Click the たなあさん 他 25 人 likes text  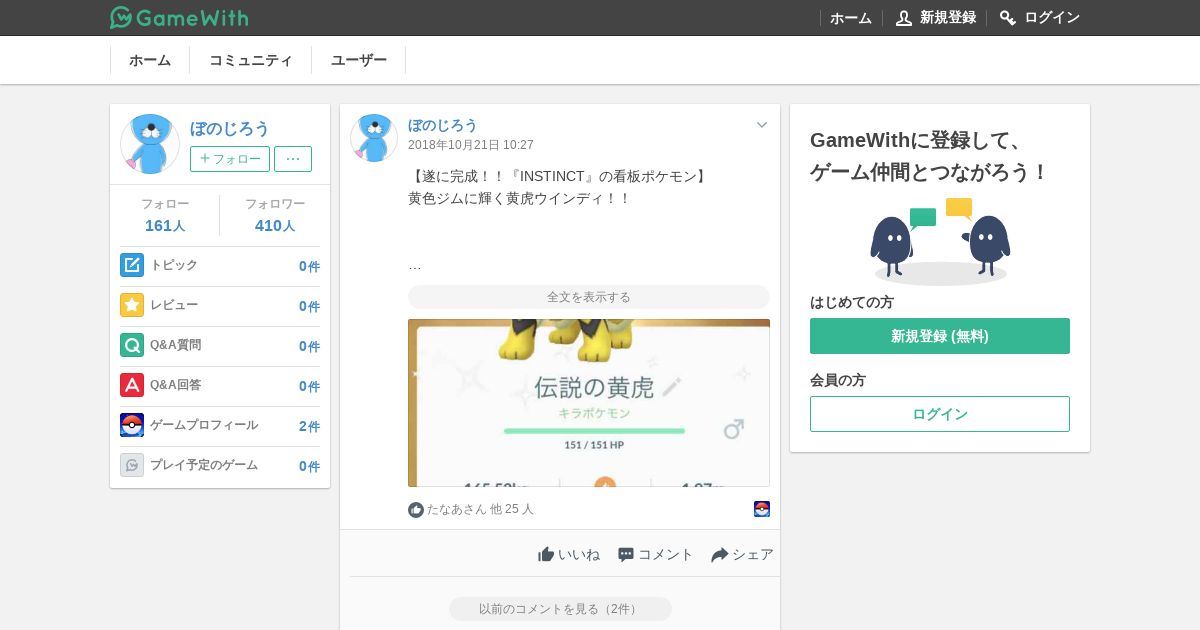(481, 510)
